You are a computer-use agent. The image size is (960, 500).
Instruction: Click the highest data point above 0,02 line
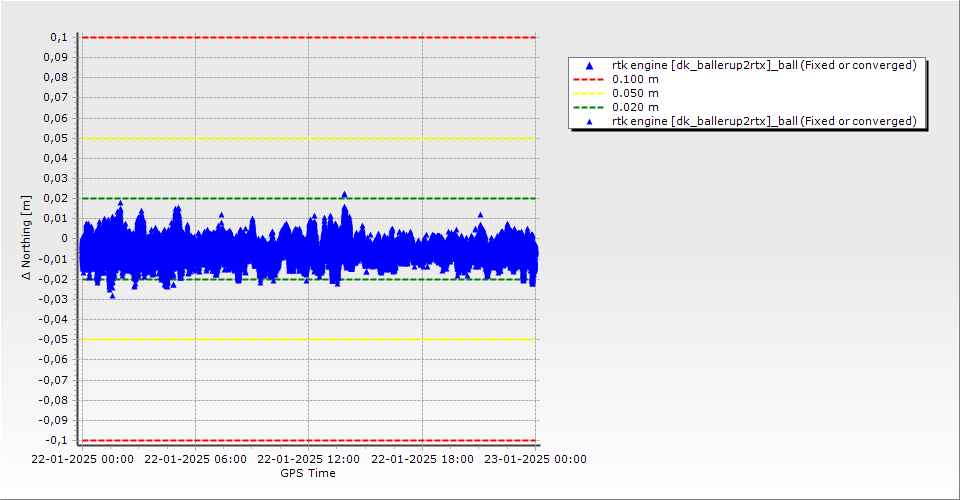point(344,195)
